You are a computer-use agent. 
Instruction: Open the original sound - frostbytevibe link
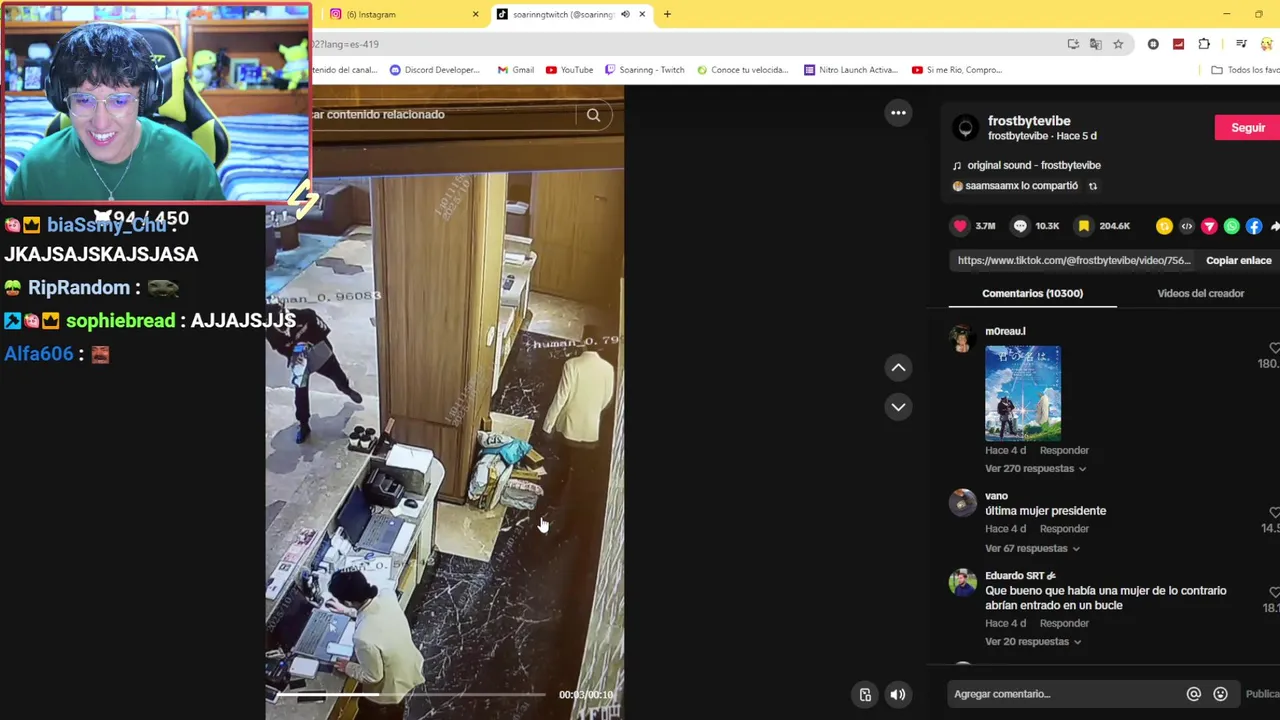(1034, 166)
